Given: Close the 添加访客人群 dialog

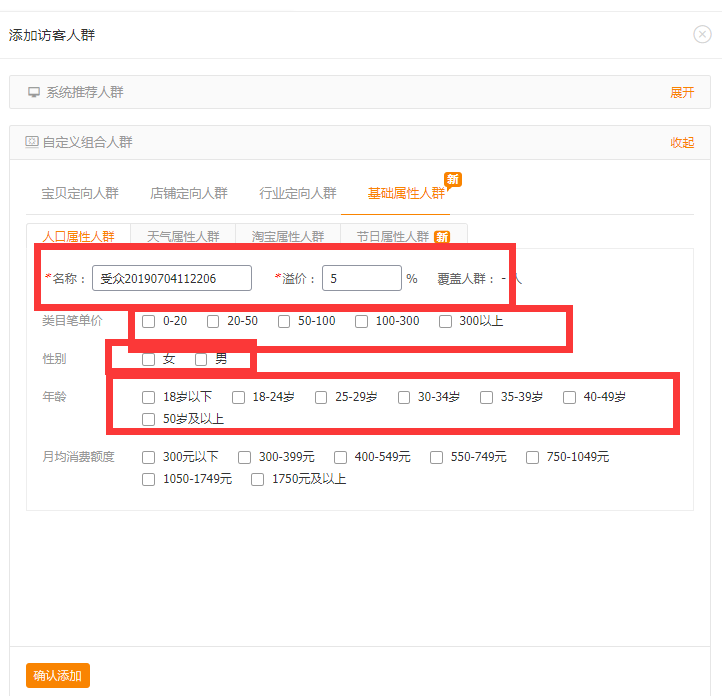Looking at the screenshot, I should (702, 34).
